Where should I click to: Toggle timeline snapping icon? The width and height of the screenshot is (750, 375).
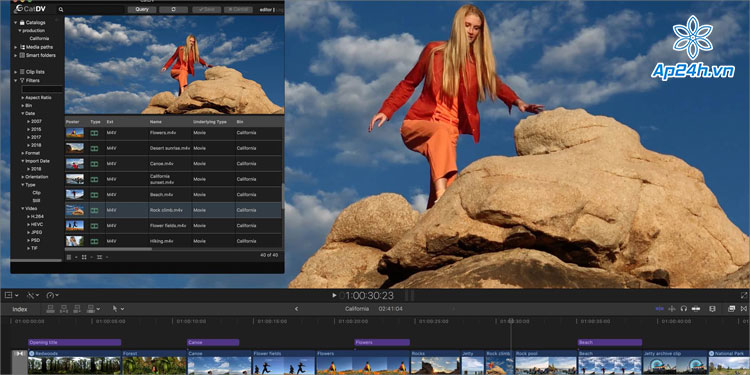(x=696, y=309)
